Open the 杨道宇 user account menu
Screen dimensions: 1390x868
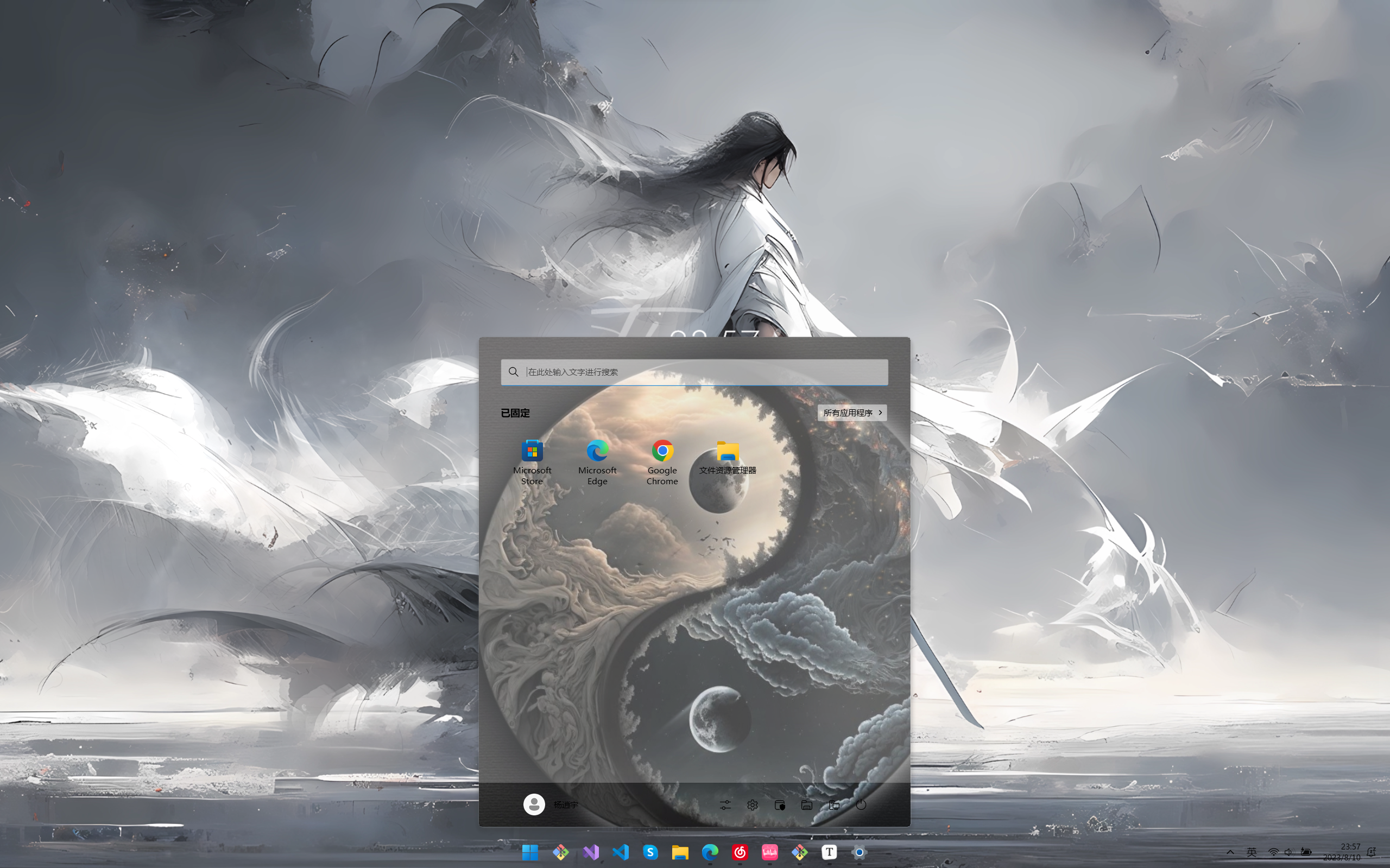[x=550, y=804]
